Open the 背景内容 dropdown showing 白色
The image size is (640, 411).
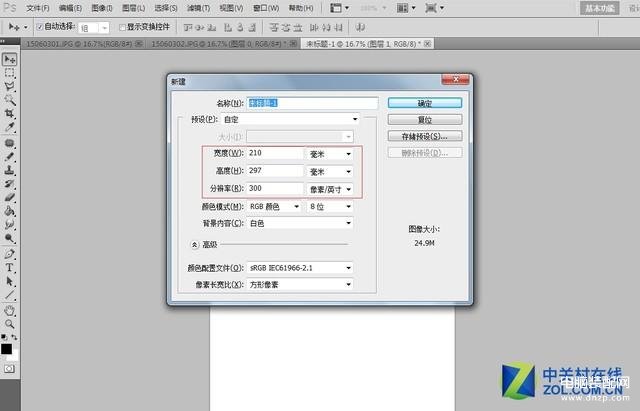300,223
